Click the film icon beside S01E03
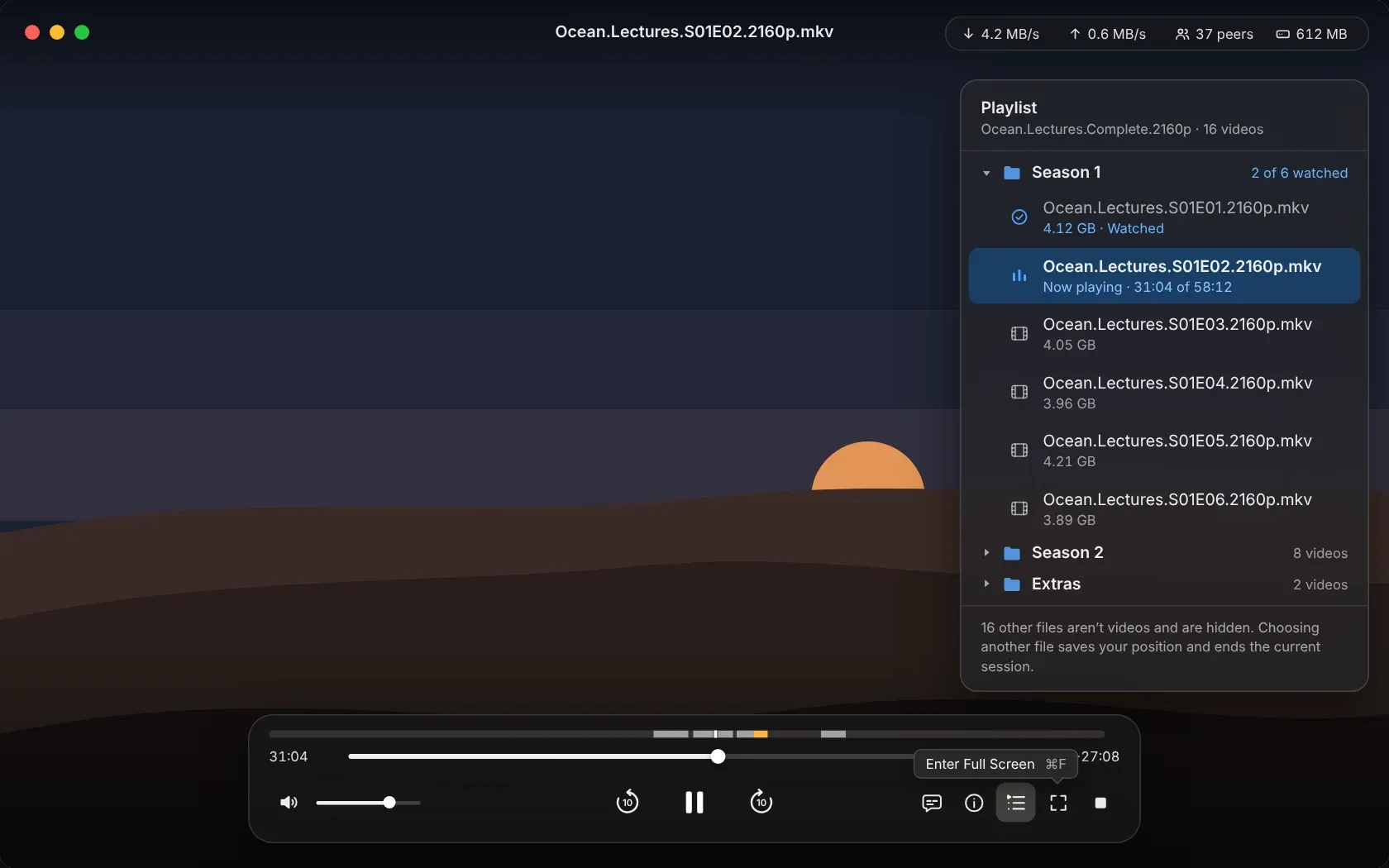This screenshot has width=1389, height=868. pyautogui.click(x=1019, y=334)
